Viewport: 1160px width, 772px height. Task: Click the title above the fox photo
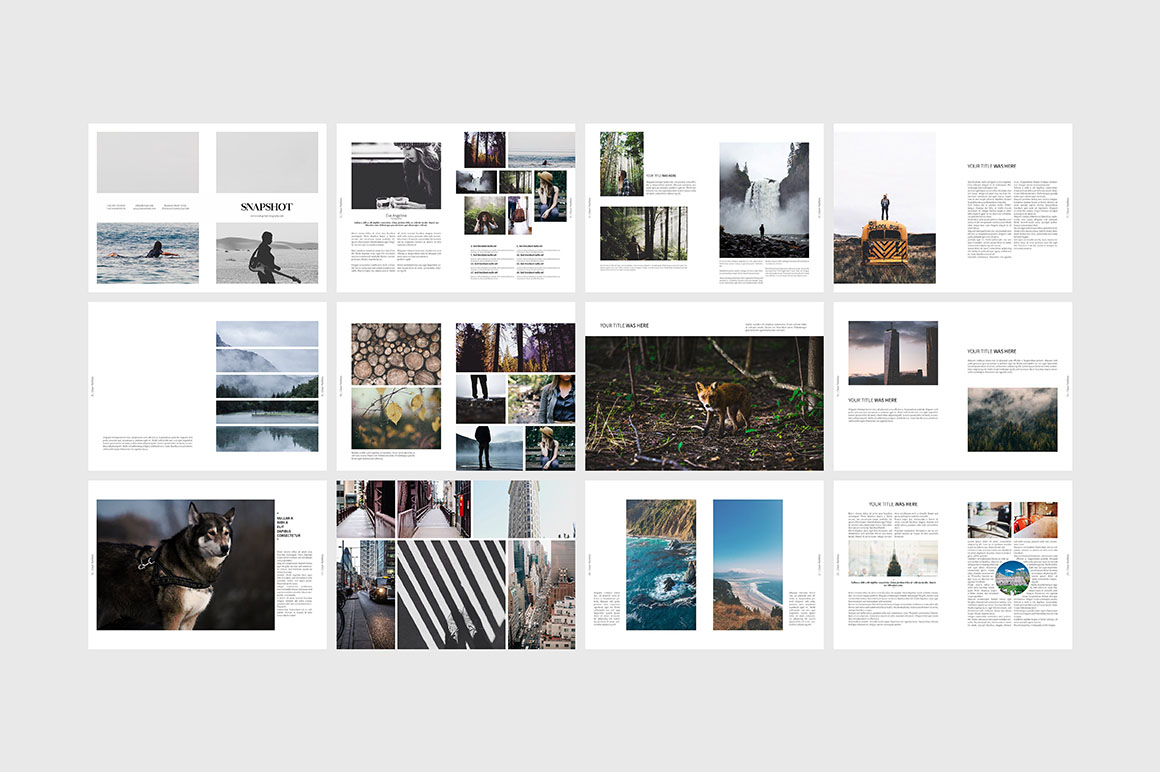pyautogui.click(x=624, y=326)
